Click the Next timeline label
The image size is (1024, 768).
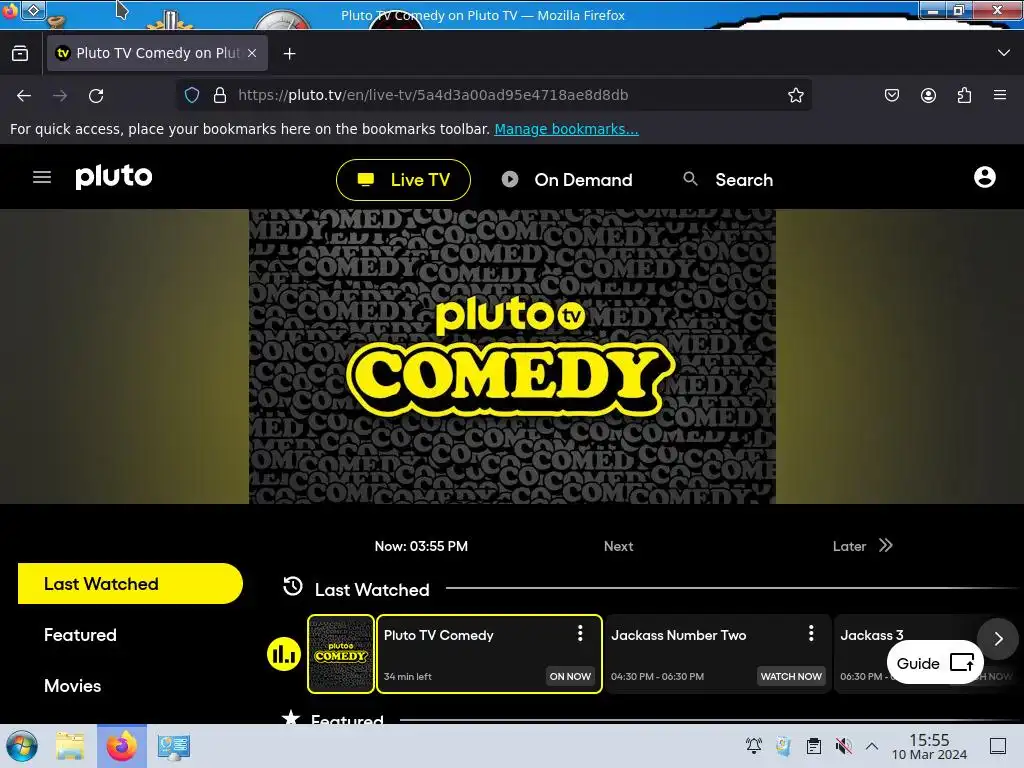pyautogui.click(x=618, y=546)
